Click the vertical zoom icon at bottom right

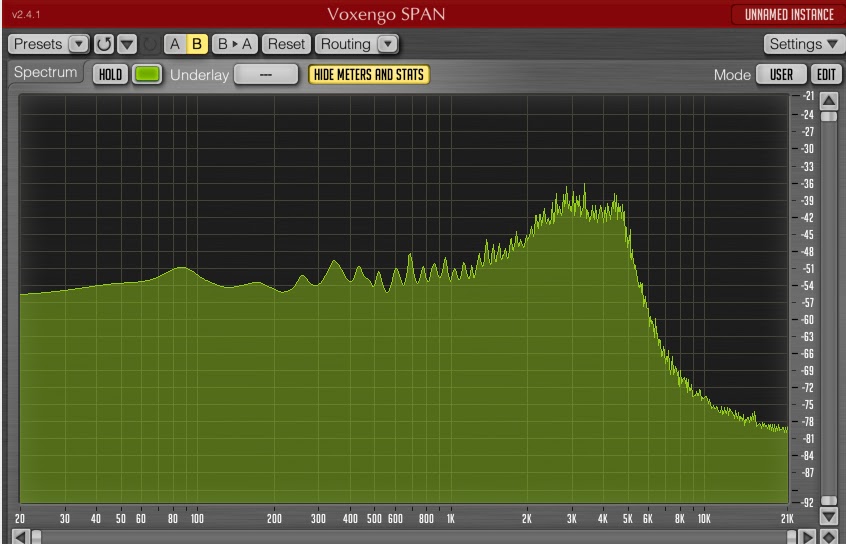pyautogui.click(x=829, y=537)
